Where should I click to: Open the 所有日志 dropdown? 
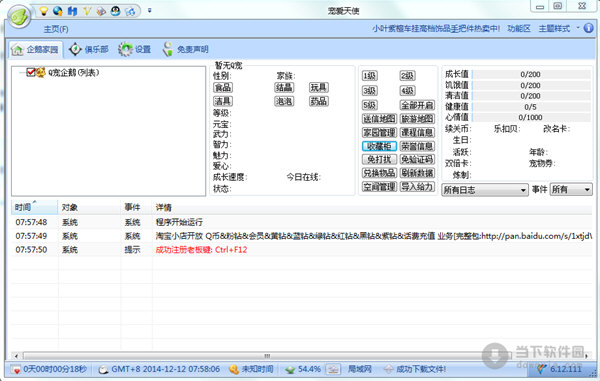[485, 190]
